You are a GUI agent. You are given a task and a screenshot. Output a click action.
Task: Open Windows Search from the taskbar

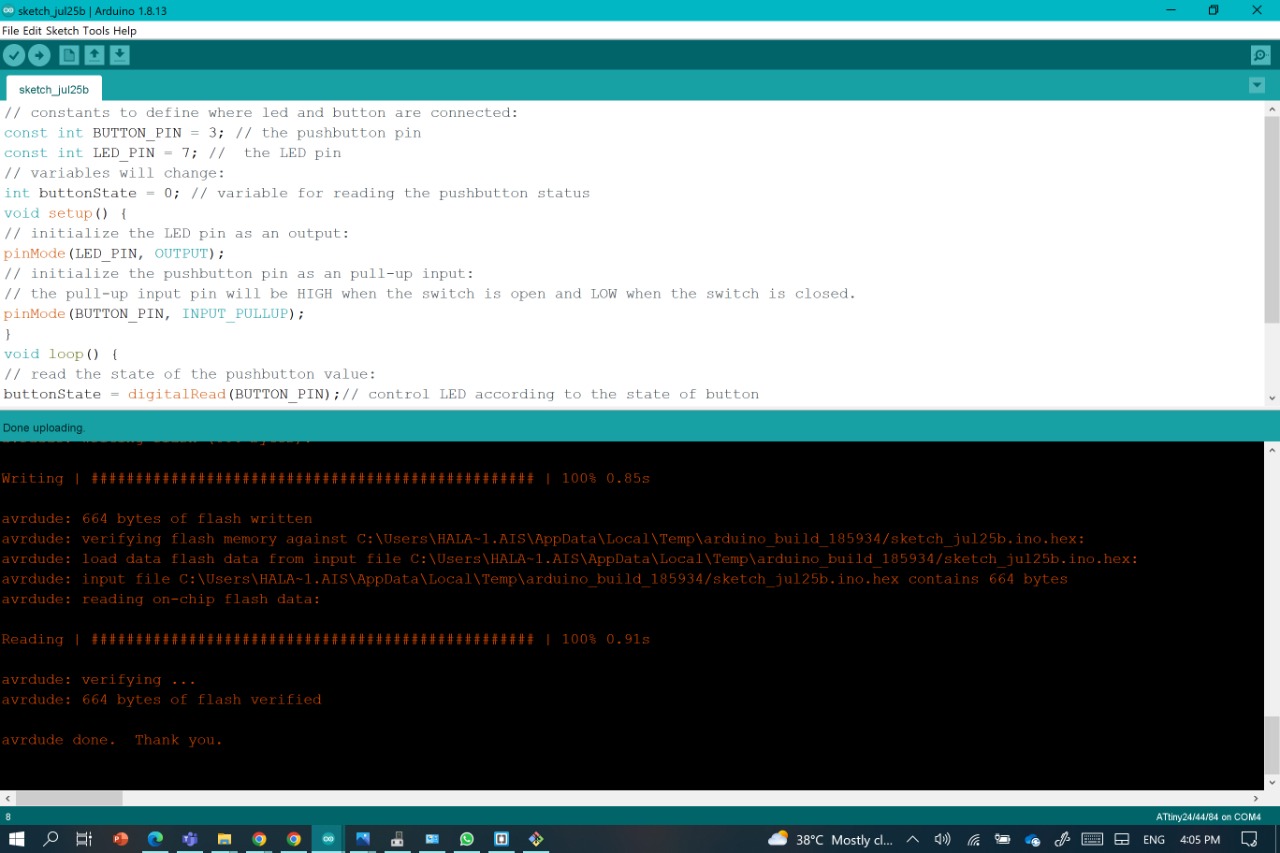tap(50, 839)
